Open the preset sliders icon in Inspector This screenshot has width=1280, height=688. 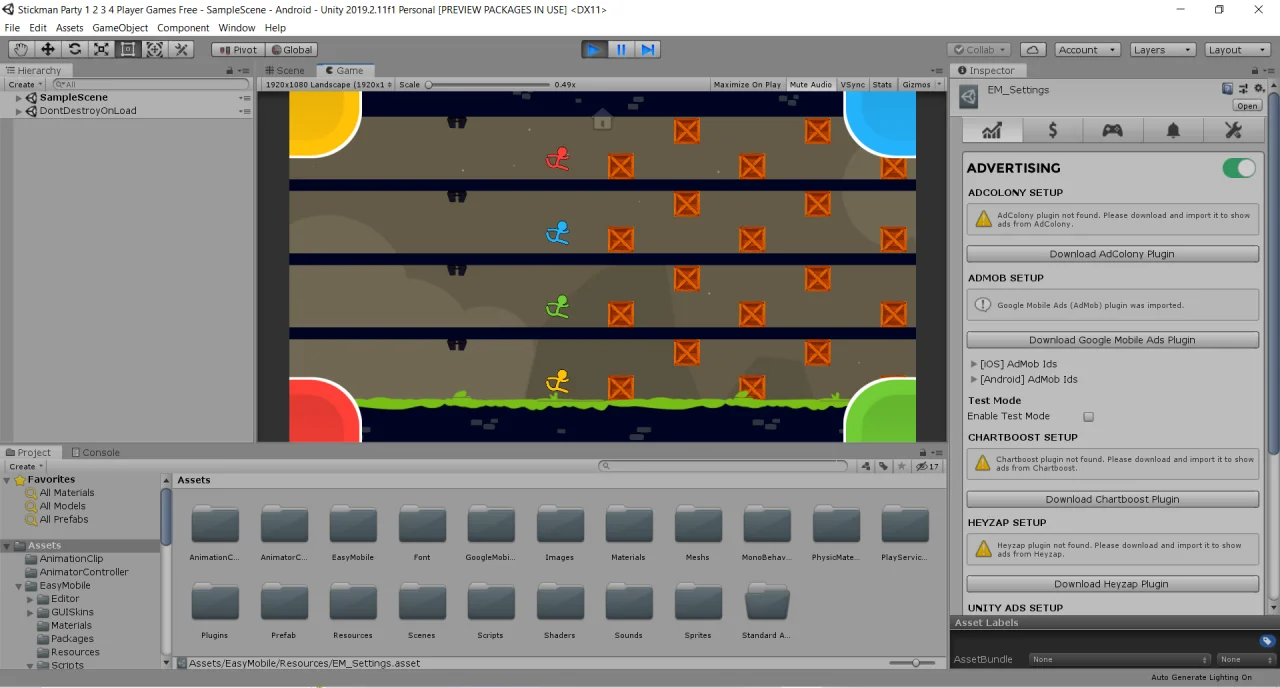(x=1243, y=89)
